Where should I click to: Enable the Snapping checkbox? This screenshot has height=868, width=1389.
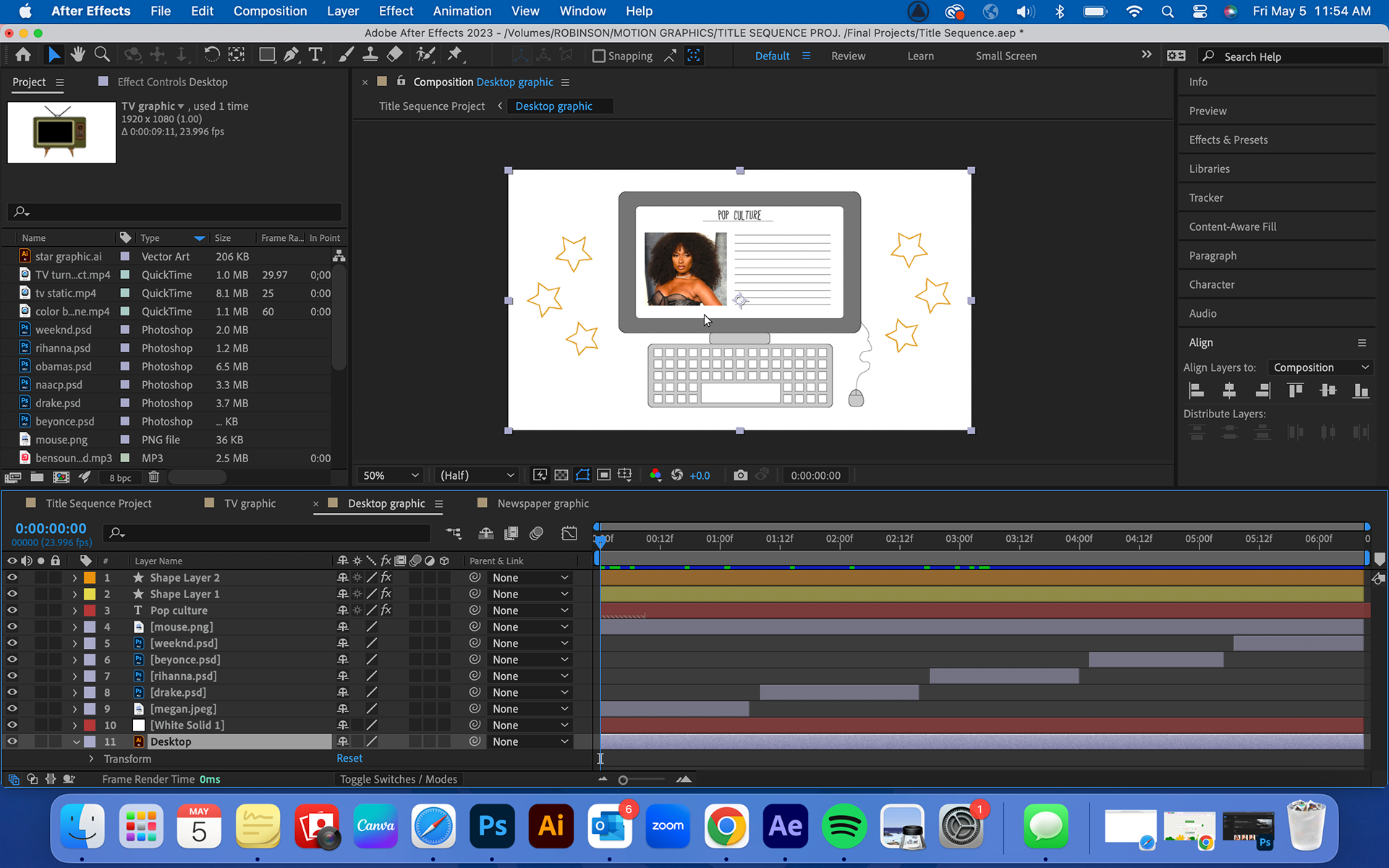(x=599, y=56)
